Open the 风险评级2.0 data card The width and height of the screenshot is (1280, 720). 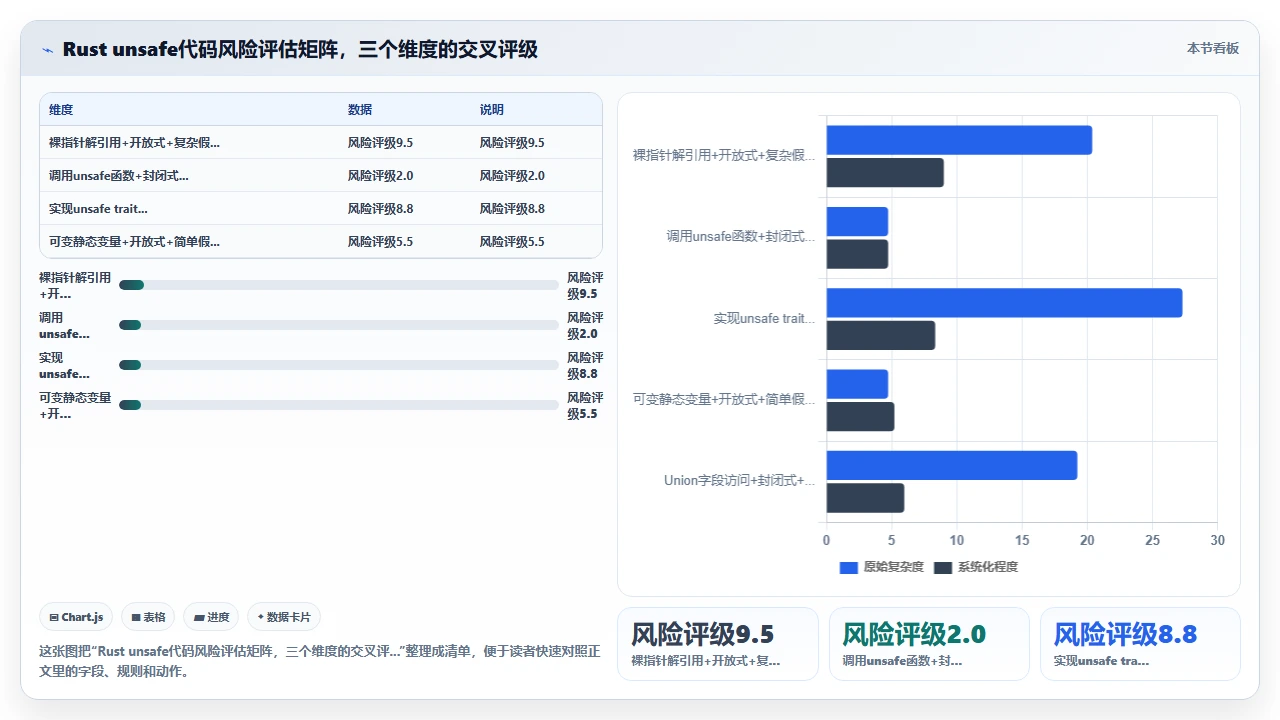[x=929, y=644]
